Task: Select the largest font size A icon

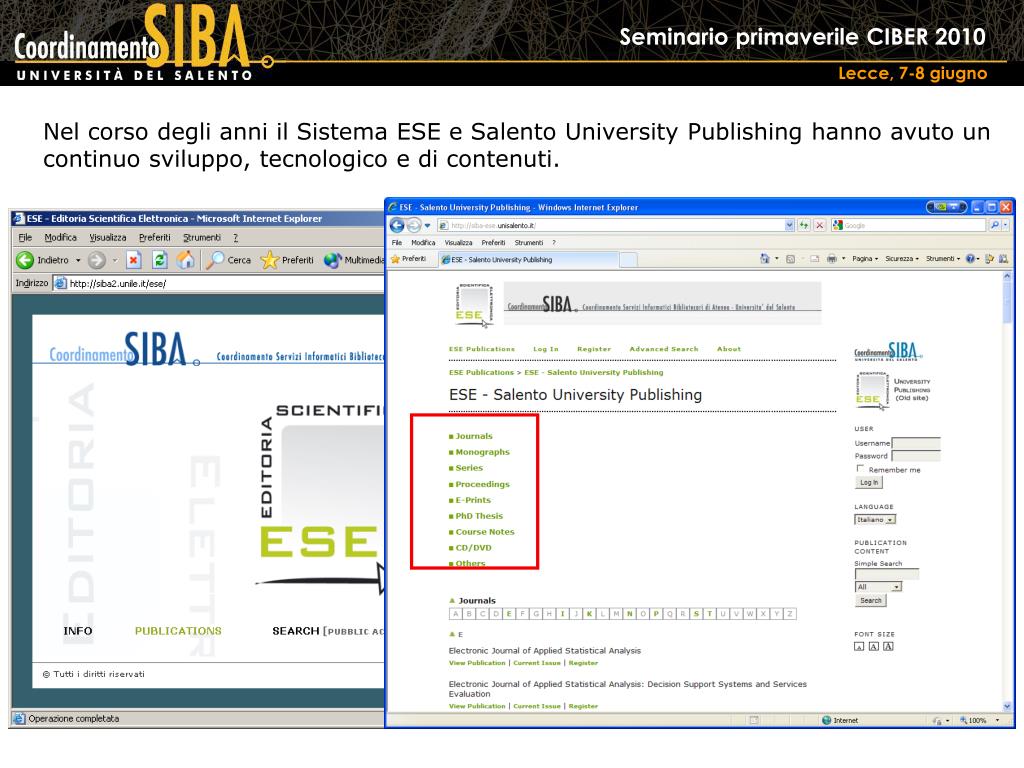Action: tap(888, 647)
